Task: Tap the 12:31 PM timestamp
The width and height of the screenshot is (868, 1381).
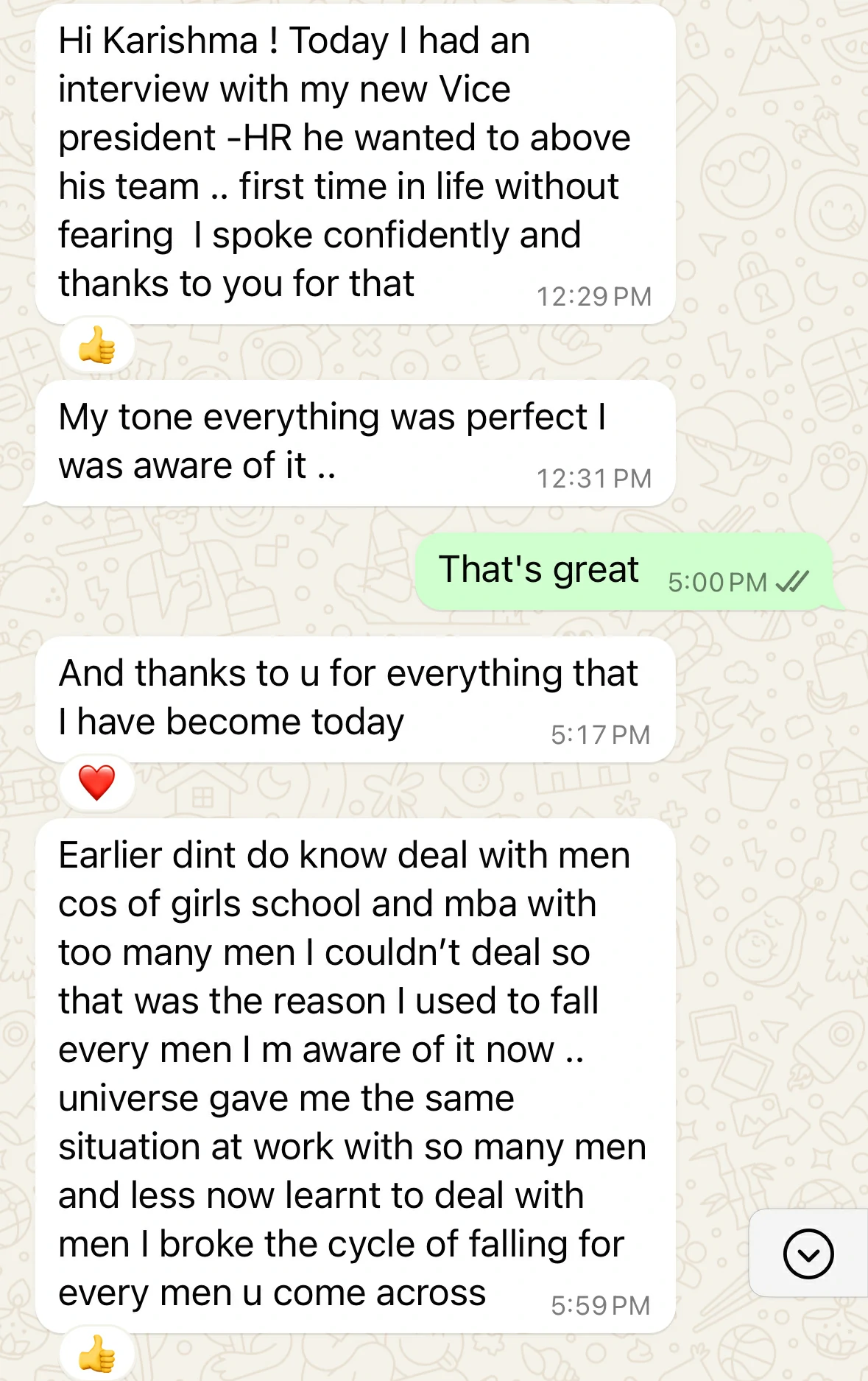Action: coord(594,479)
